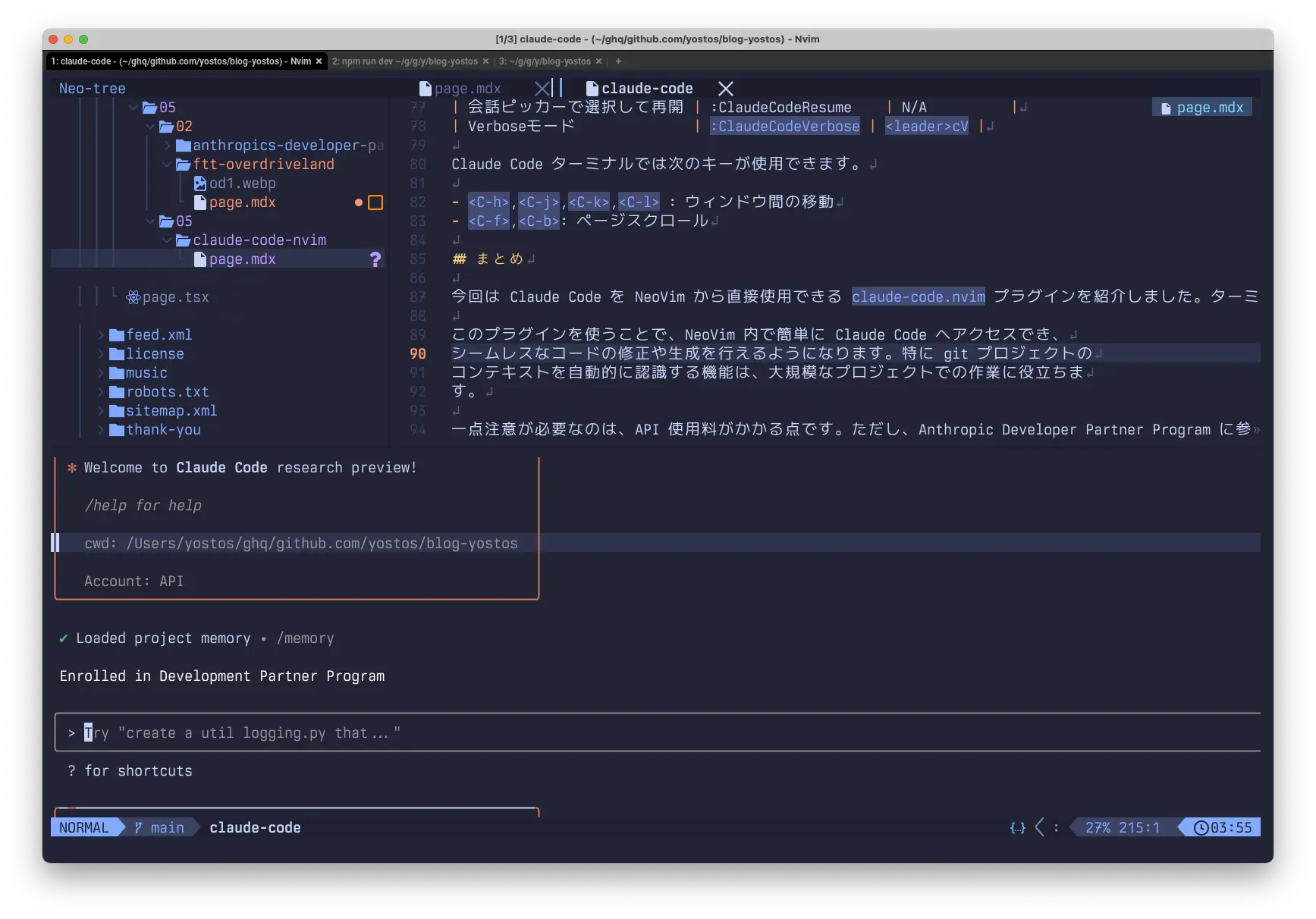Close the claude-code buffer tab
The height and width of the screenshot is (919, 1316).
(x=725, y=89)
